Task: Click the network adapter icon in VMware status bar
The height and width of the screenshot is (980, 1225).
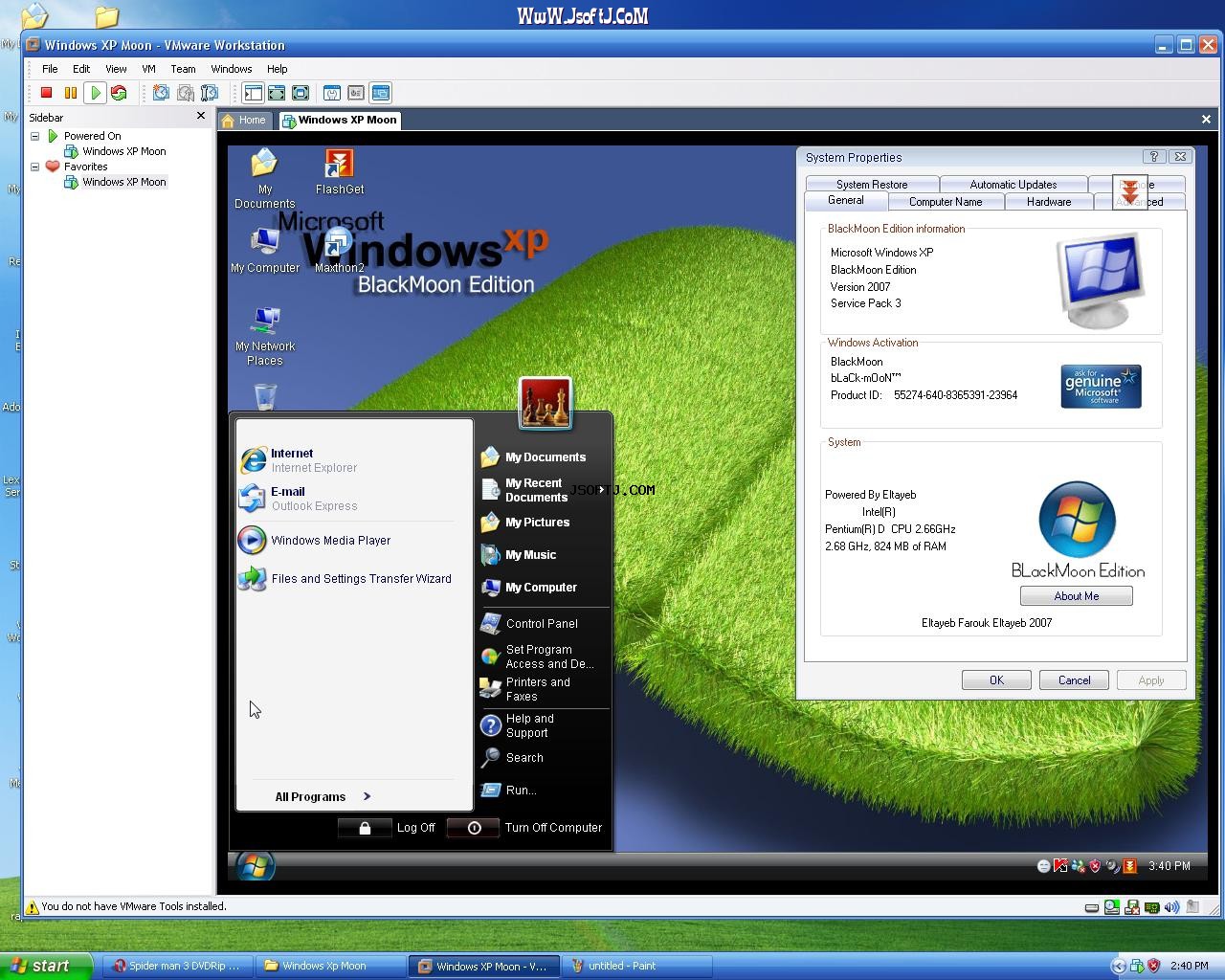Action: (x=1152, y=907)
